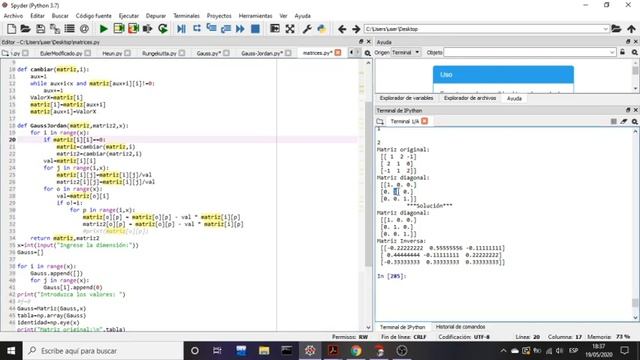
Task: Open the Origen Terminal combo box
Action: point(406,52)
